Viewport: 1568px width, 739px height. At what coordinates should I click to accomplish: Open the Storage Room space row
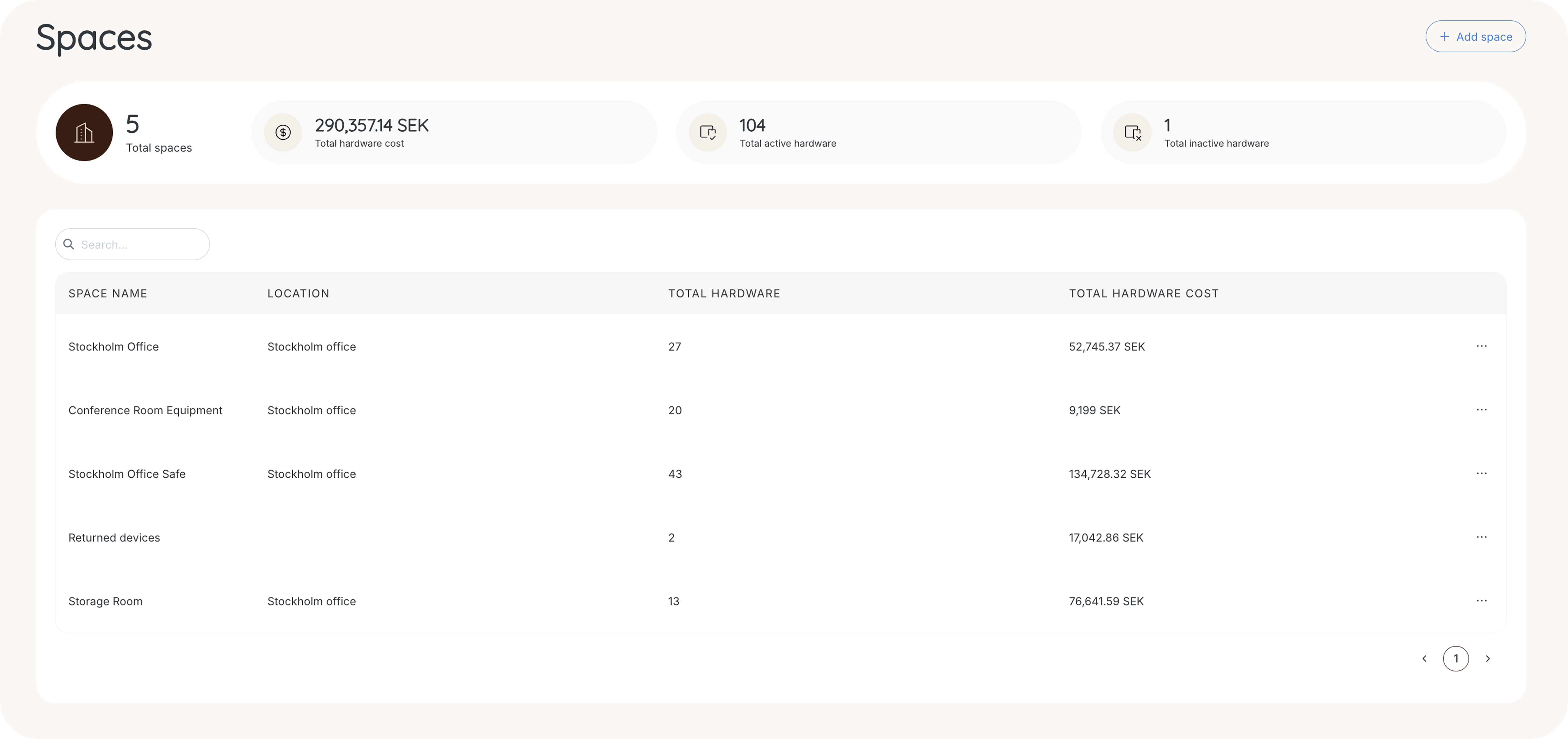point(105,601)
